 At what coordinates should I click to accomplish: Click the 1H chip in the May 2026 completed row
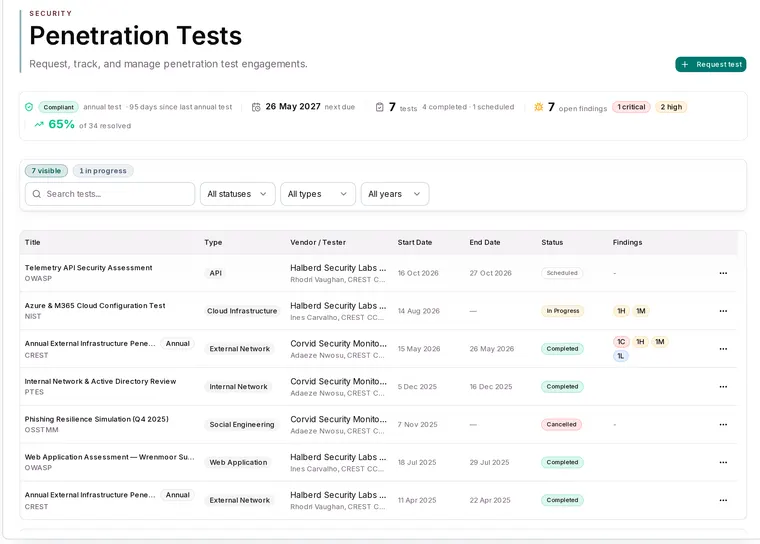click(640, 342)
